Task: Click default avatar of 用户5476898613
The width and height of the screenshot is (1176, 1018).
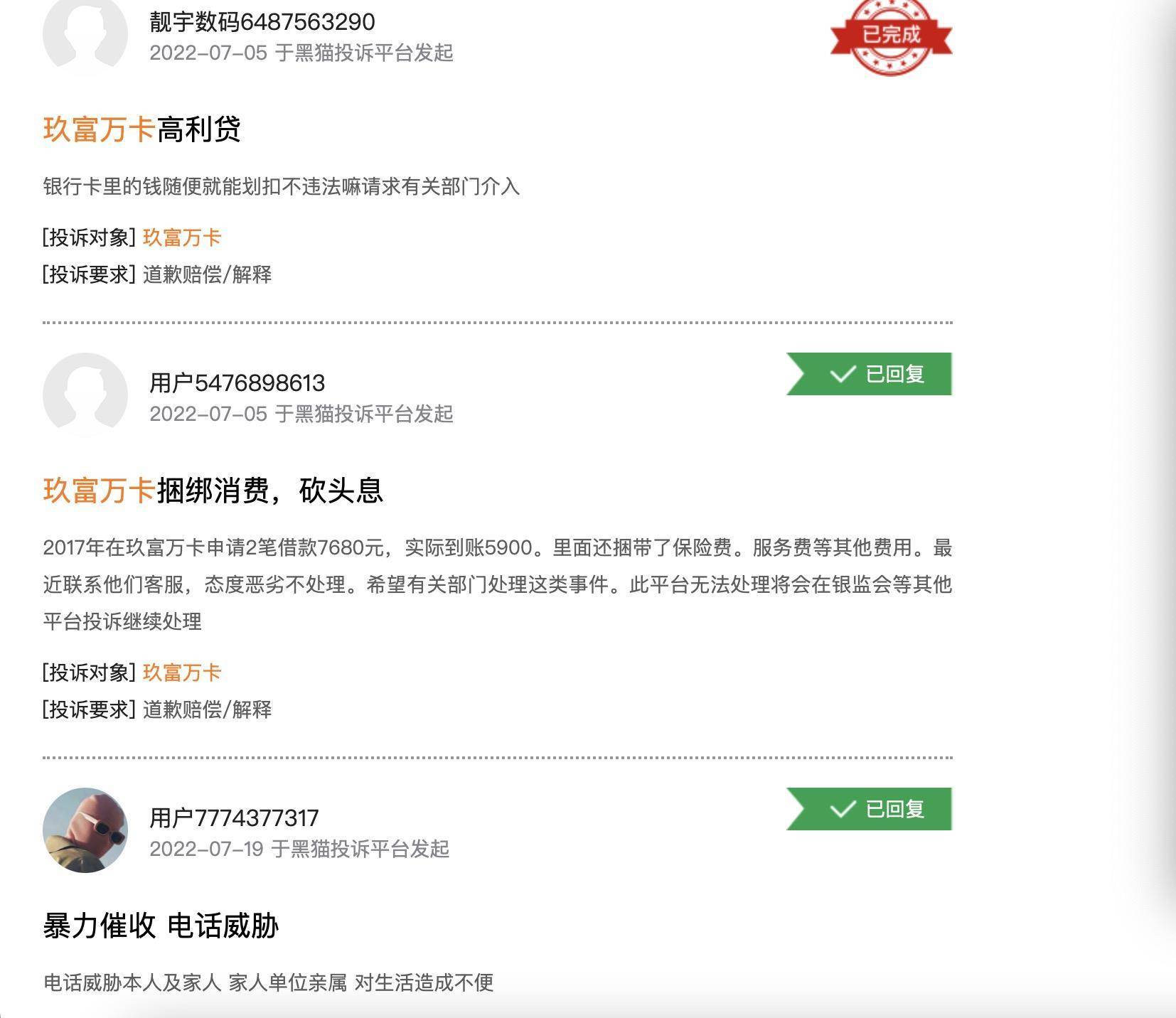Action: (85, 395)
